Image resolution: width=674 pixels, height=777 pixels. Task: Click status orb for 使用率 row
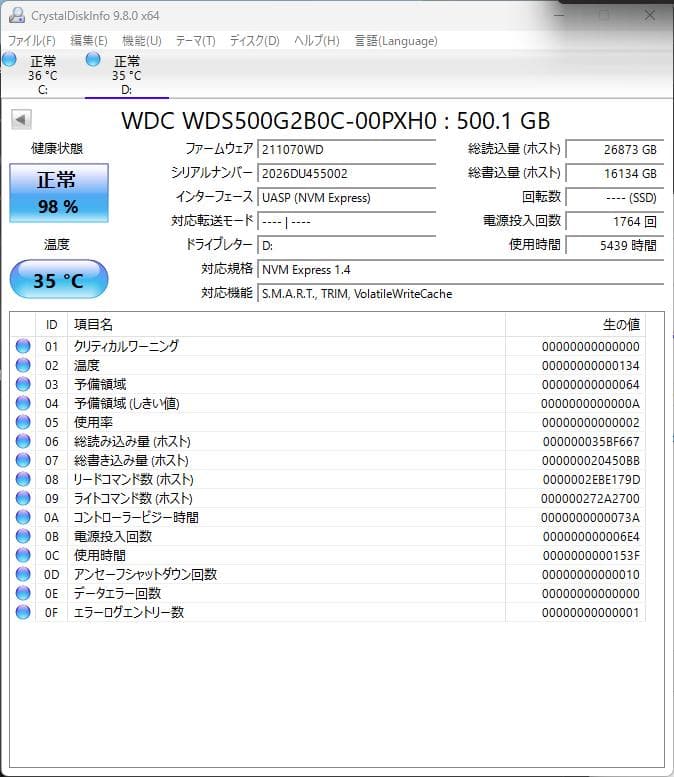(23, 422)
